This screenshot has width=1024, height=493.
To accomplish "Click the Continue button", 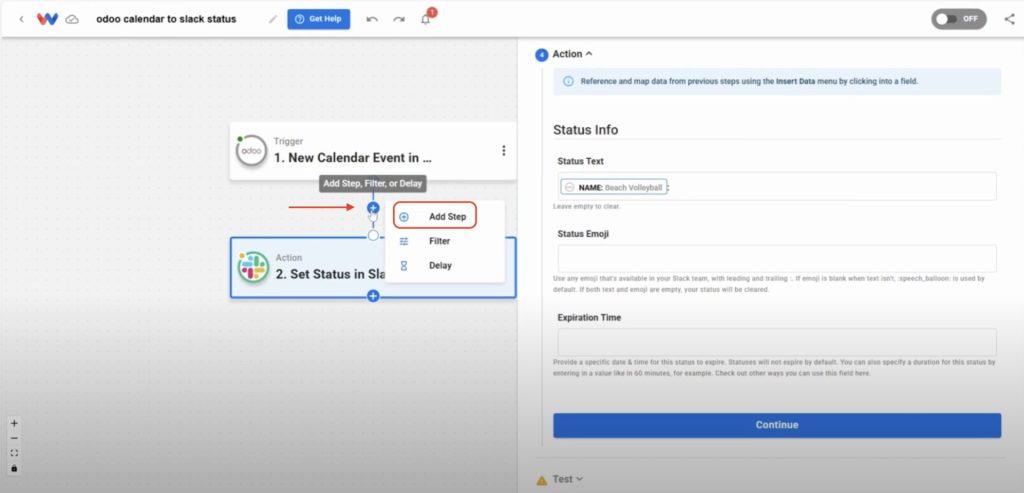I will point(777,425).
